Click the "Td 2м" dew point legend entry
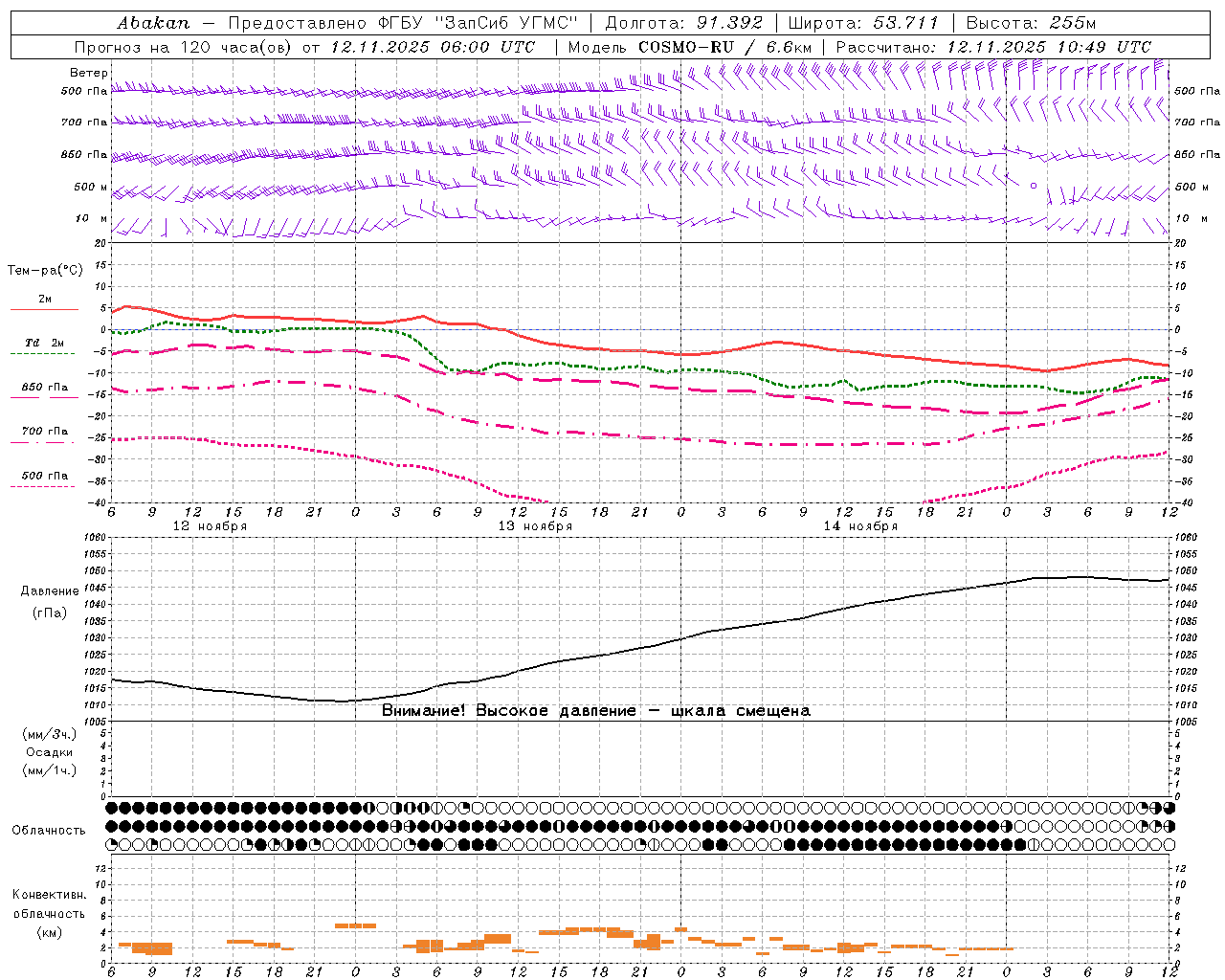The image size is (1225, 980). pyautogui.click(x=44, y=343)
